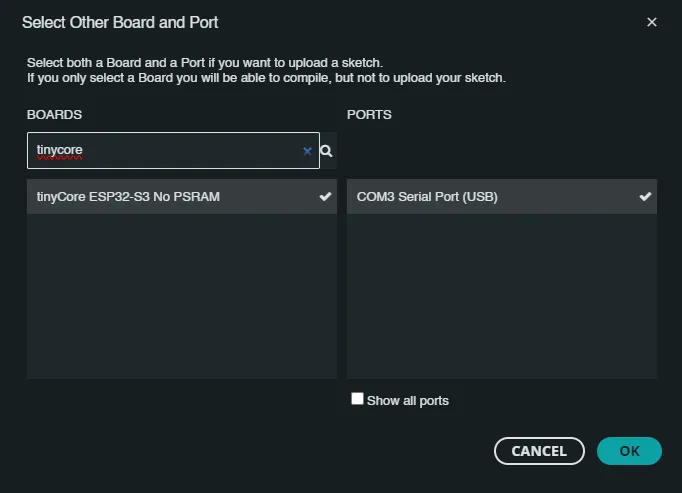
Task: Click the checkmark beside COM3 Serial Port
Action: pos(645,197)
